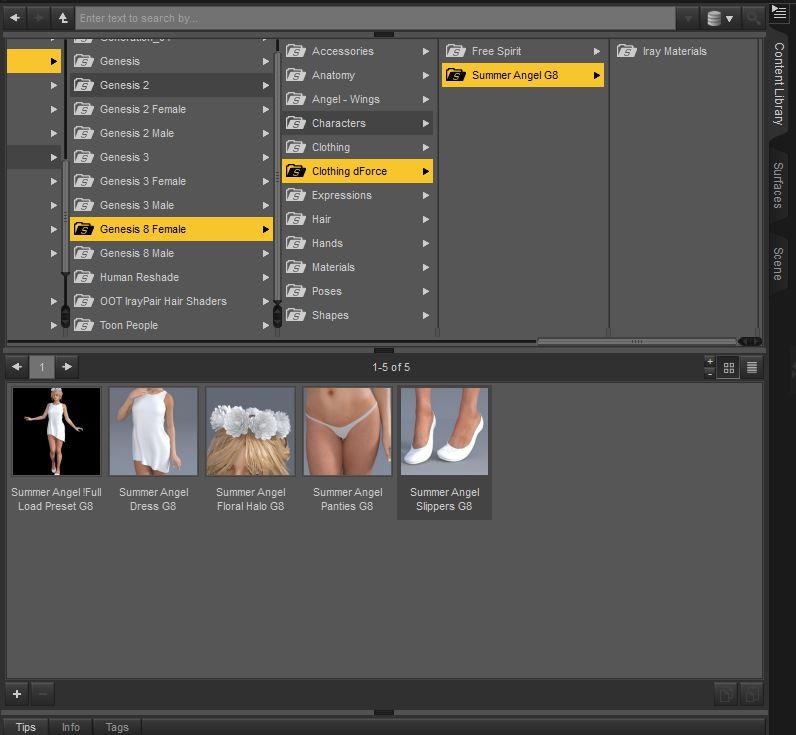Click Hair folder icon
This screenshot has width=796, height=735.
295,219
